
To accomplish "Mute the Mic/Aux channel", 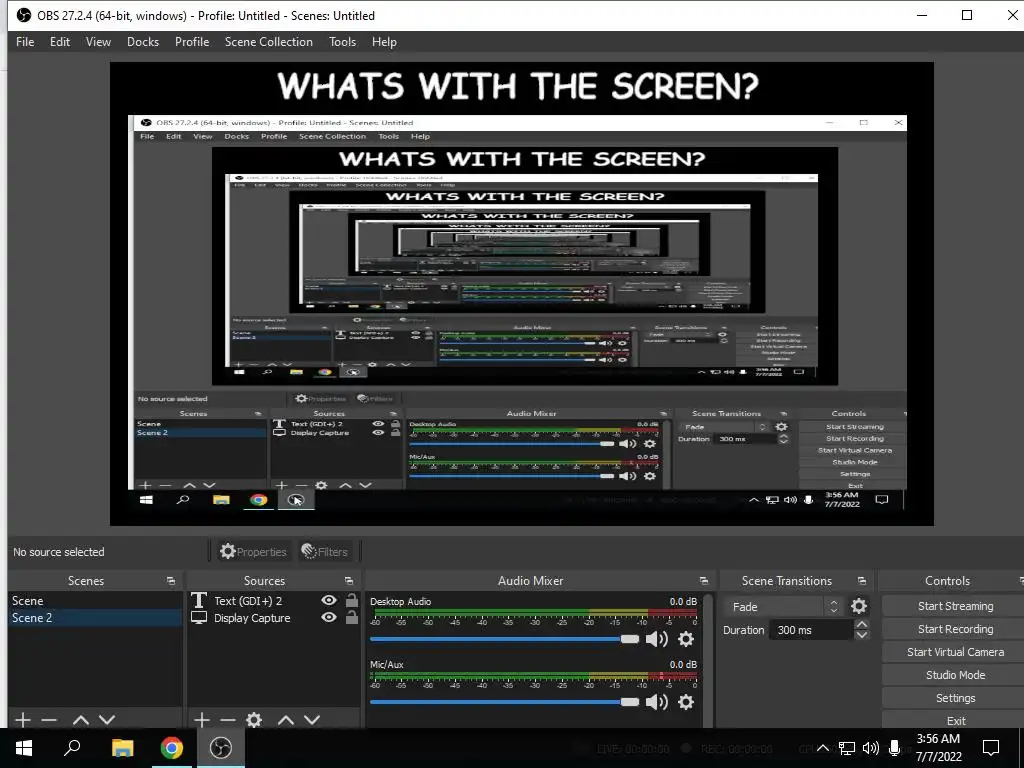I will pos(656,702).
